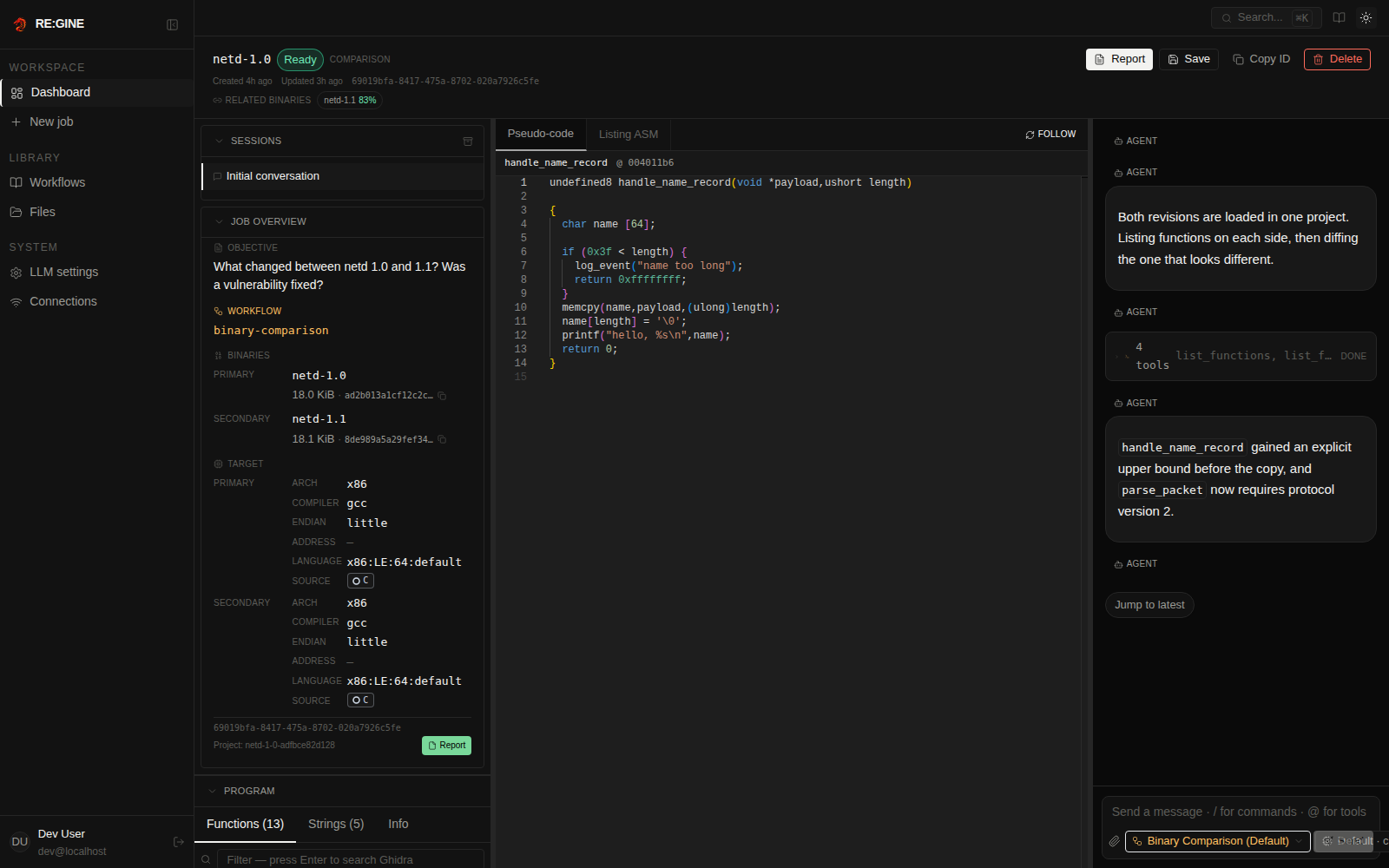
Task: Copy the job ID
Action: point(1261,59)
